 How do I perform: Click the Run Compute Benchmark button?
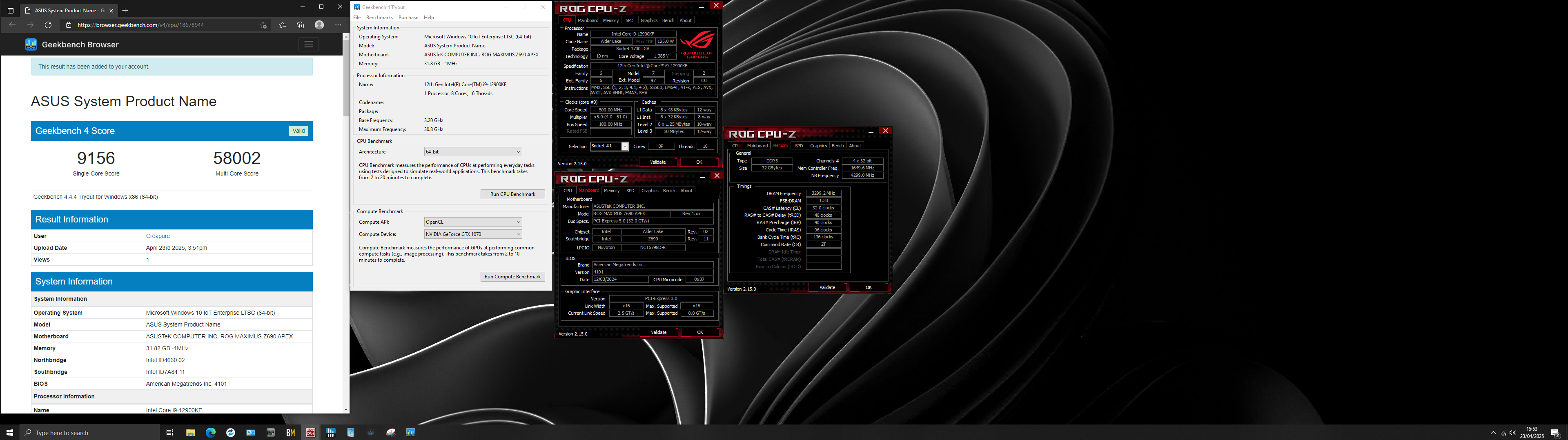pos(512,276)
